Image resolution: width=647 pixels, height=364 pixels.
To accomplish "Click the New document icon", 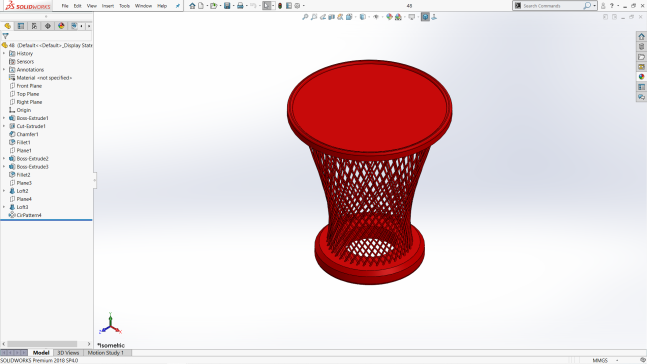I will coord(201,6).
